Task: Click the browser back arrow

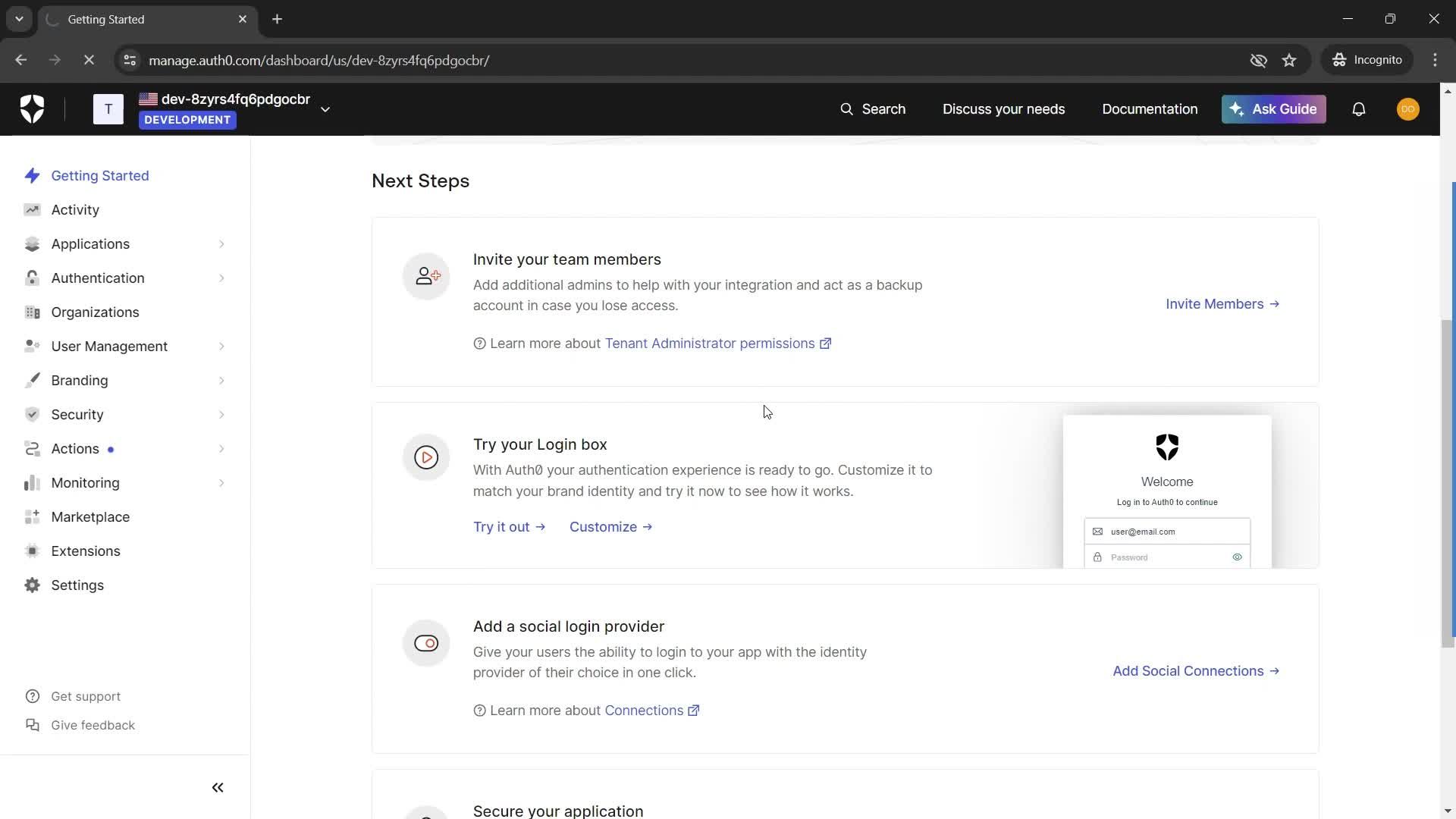Action: point(20,60)
